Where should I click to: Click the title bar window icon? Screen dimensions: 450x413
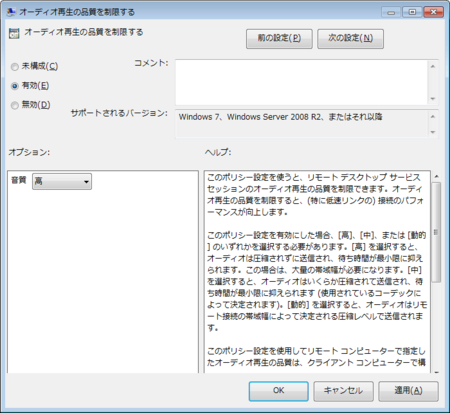pyautogui.click(x=11, y=12)
